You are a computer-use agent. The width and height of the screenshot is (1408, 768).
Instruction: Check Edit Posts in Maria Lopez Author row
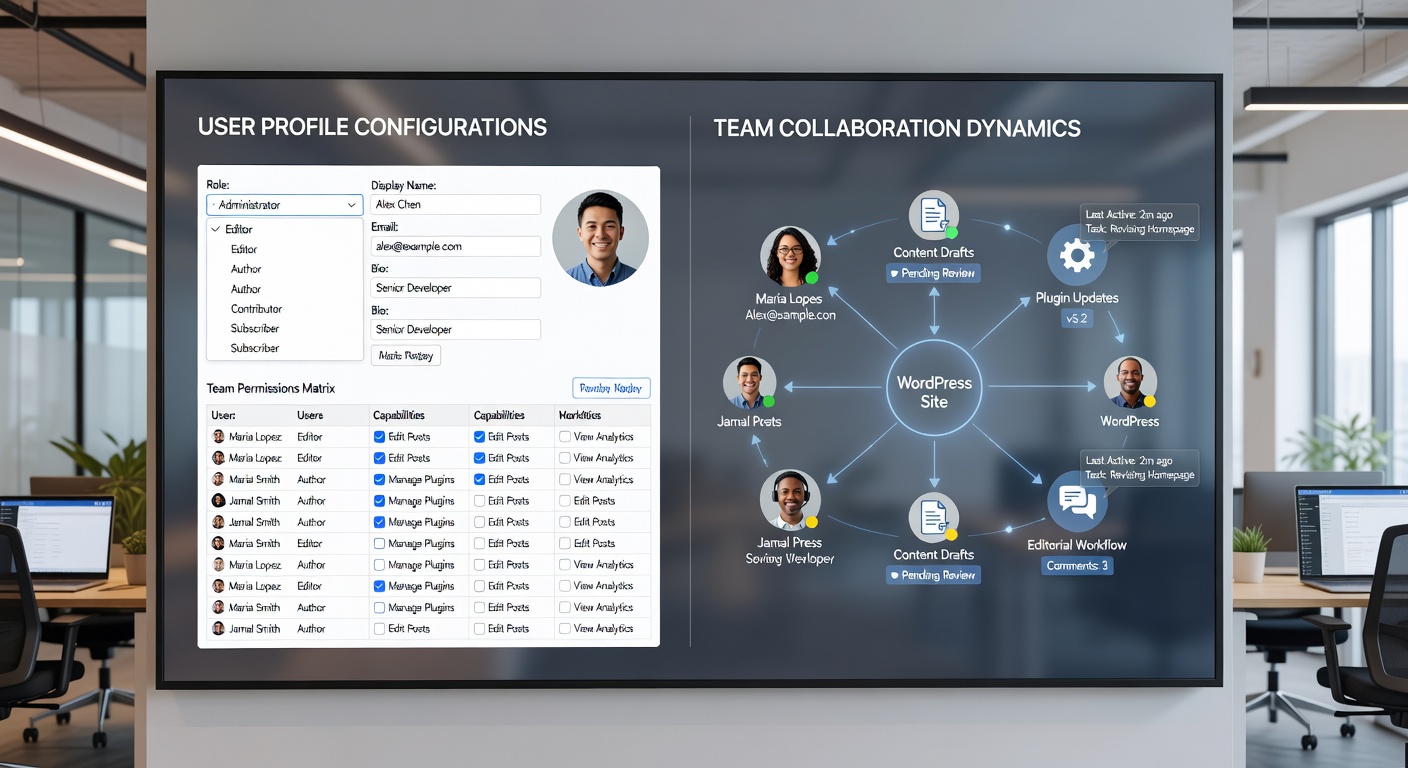[479, 565]
